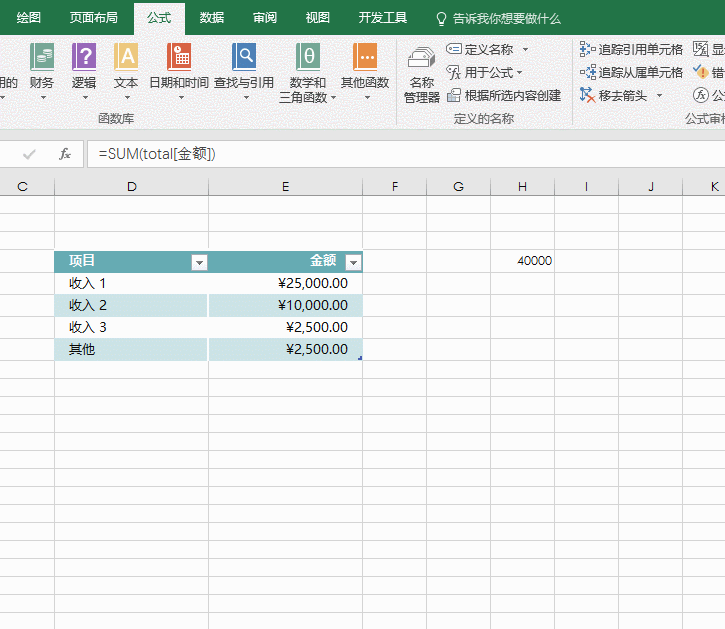
Task: Expand the 金额 column filter dropdown
Action: pyautogui.click(x=352, y=262)
